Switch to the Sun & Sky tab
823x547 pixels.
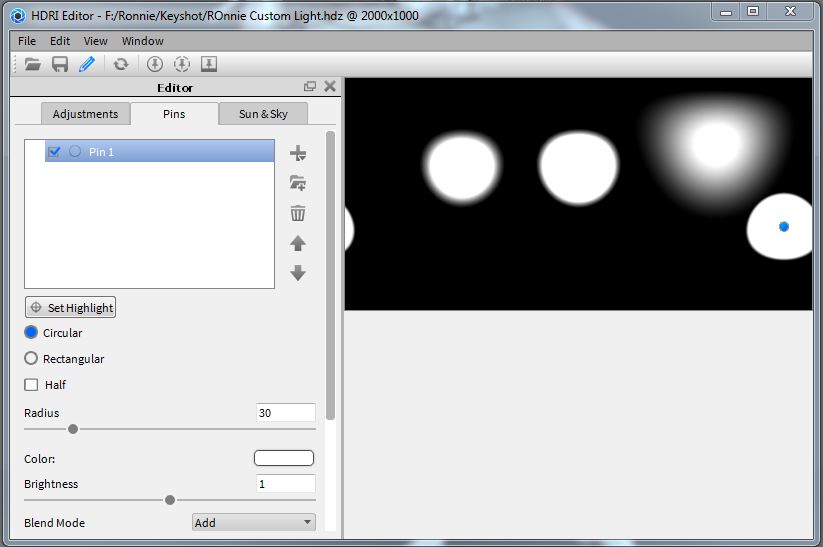263,114
